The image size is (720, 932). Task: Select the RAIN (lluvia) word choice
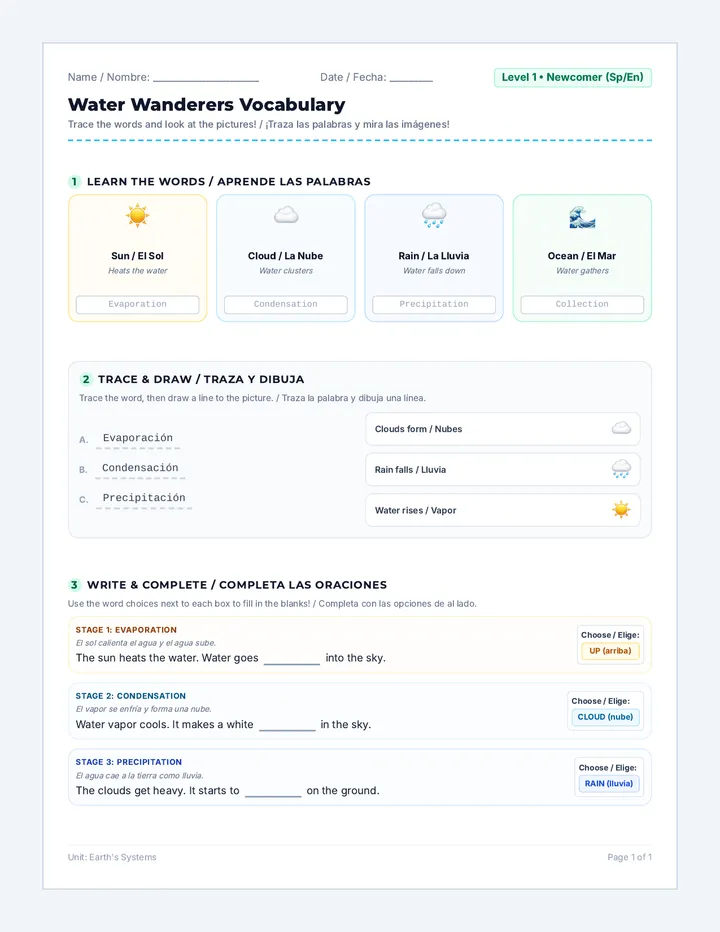(x=609, y=783)
